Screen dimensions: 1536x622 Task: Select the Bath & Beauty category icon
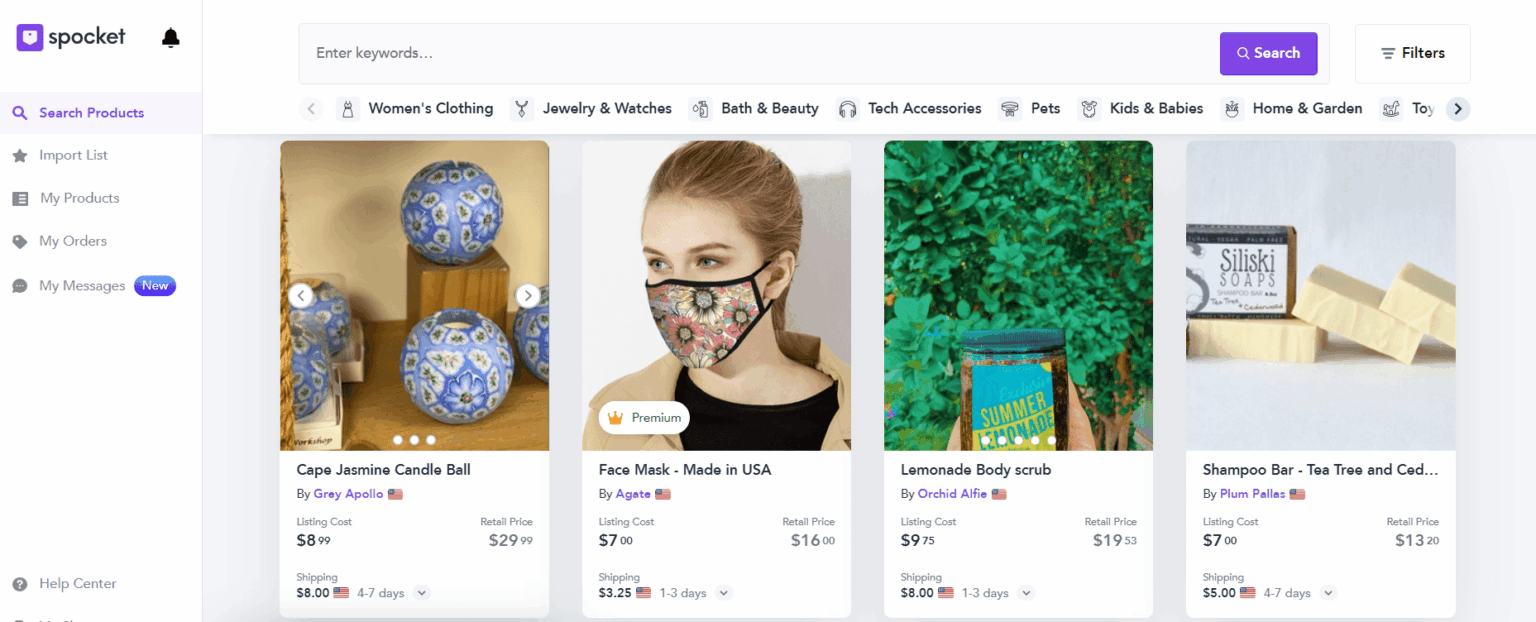click(699, 108)
